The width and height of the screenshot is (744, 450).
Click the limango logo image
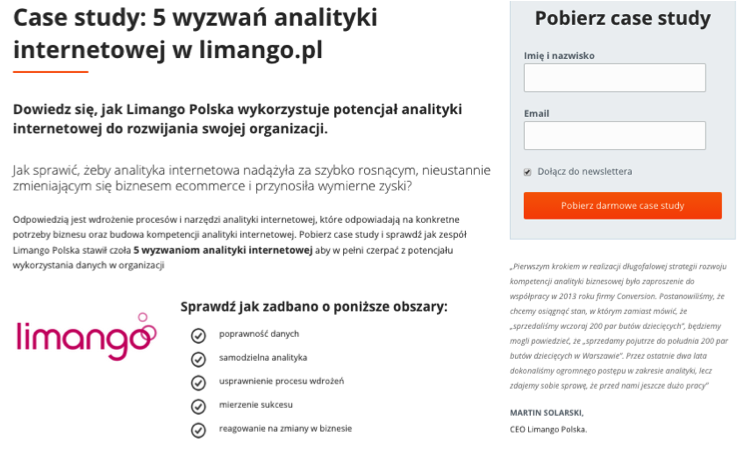[86, 336]
